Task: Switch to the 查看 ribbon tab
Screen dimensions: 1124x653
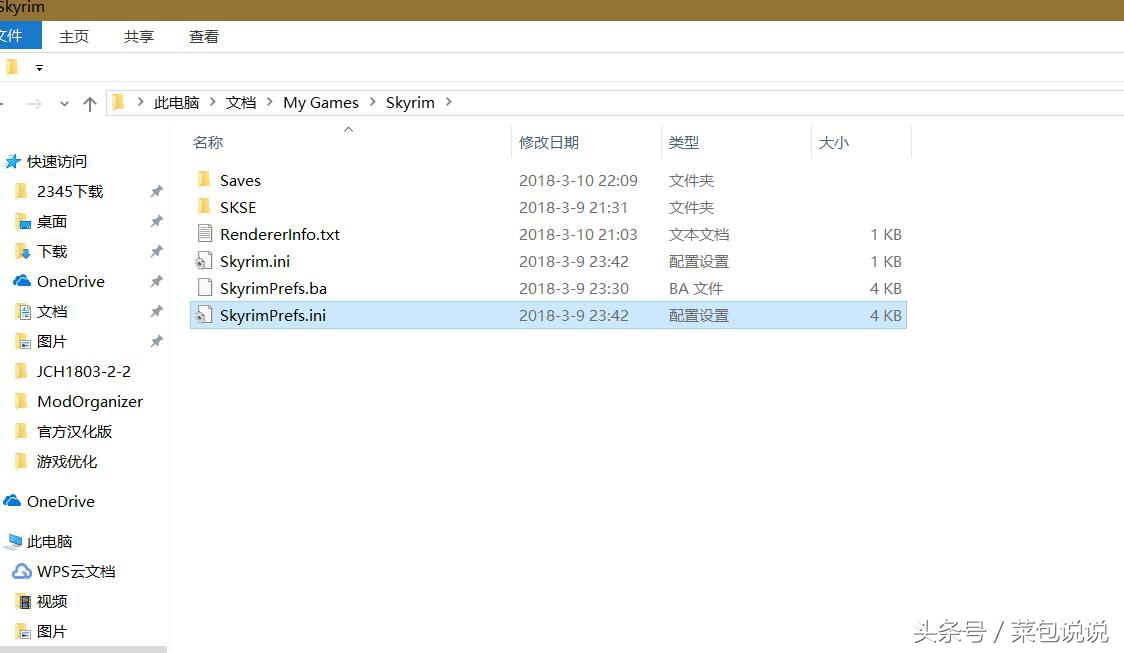Action: (x=204, y=36)
